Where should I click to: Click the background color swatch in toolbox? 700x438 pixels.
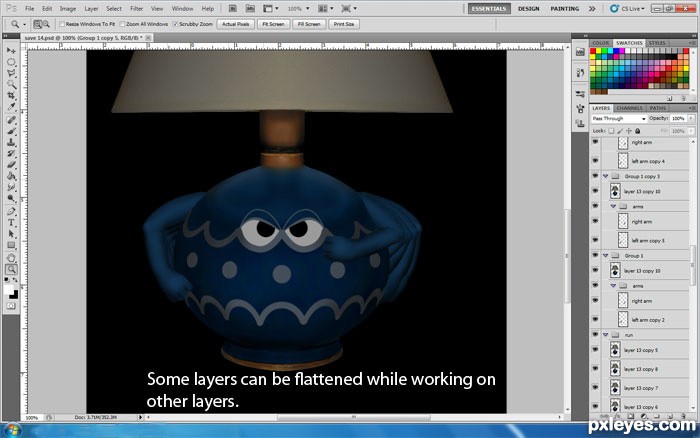pos(14,295)
